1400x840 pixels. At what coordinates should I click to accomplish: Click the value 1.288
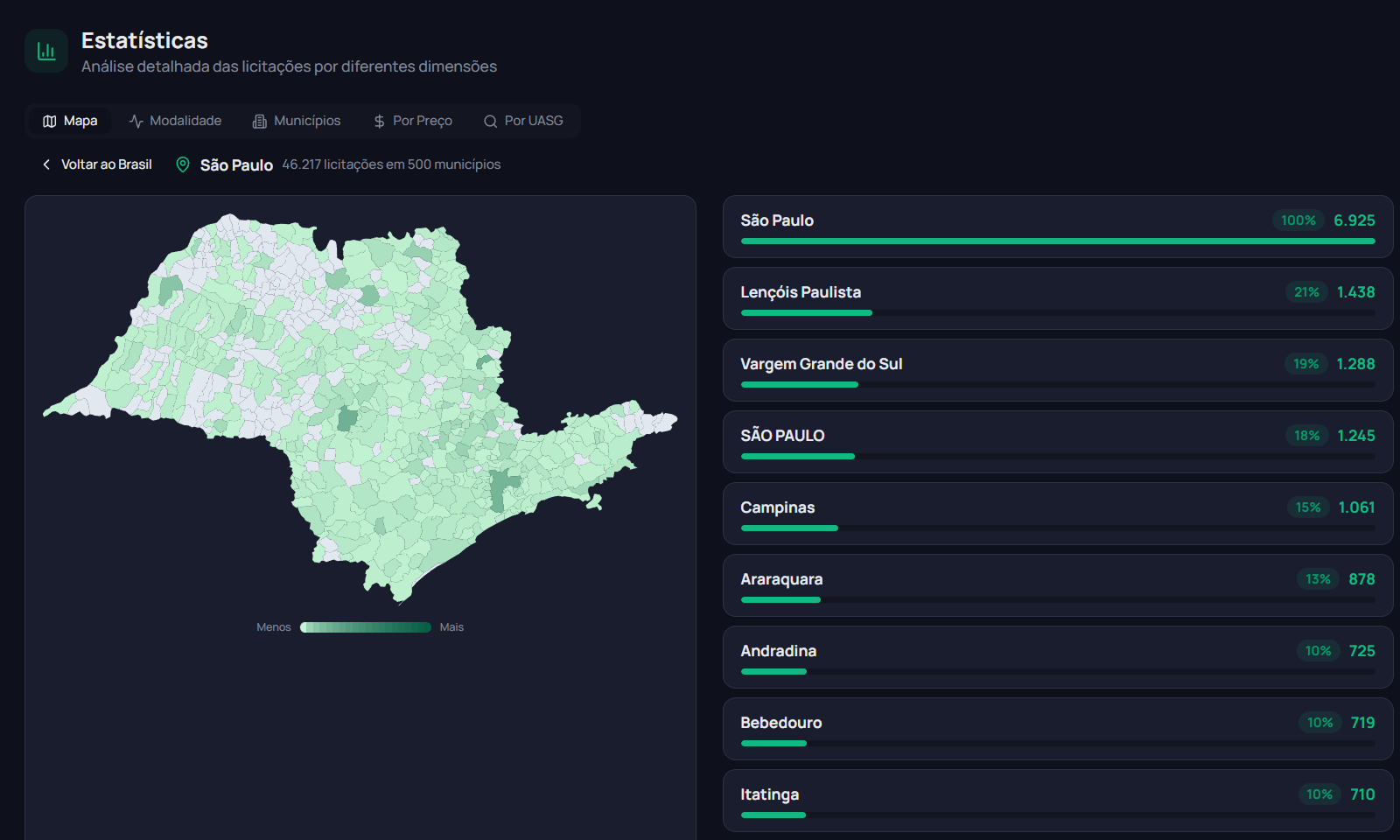point(1355,364)
